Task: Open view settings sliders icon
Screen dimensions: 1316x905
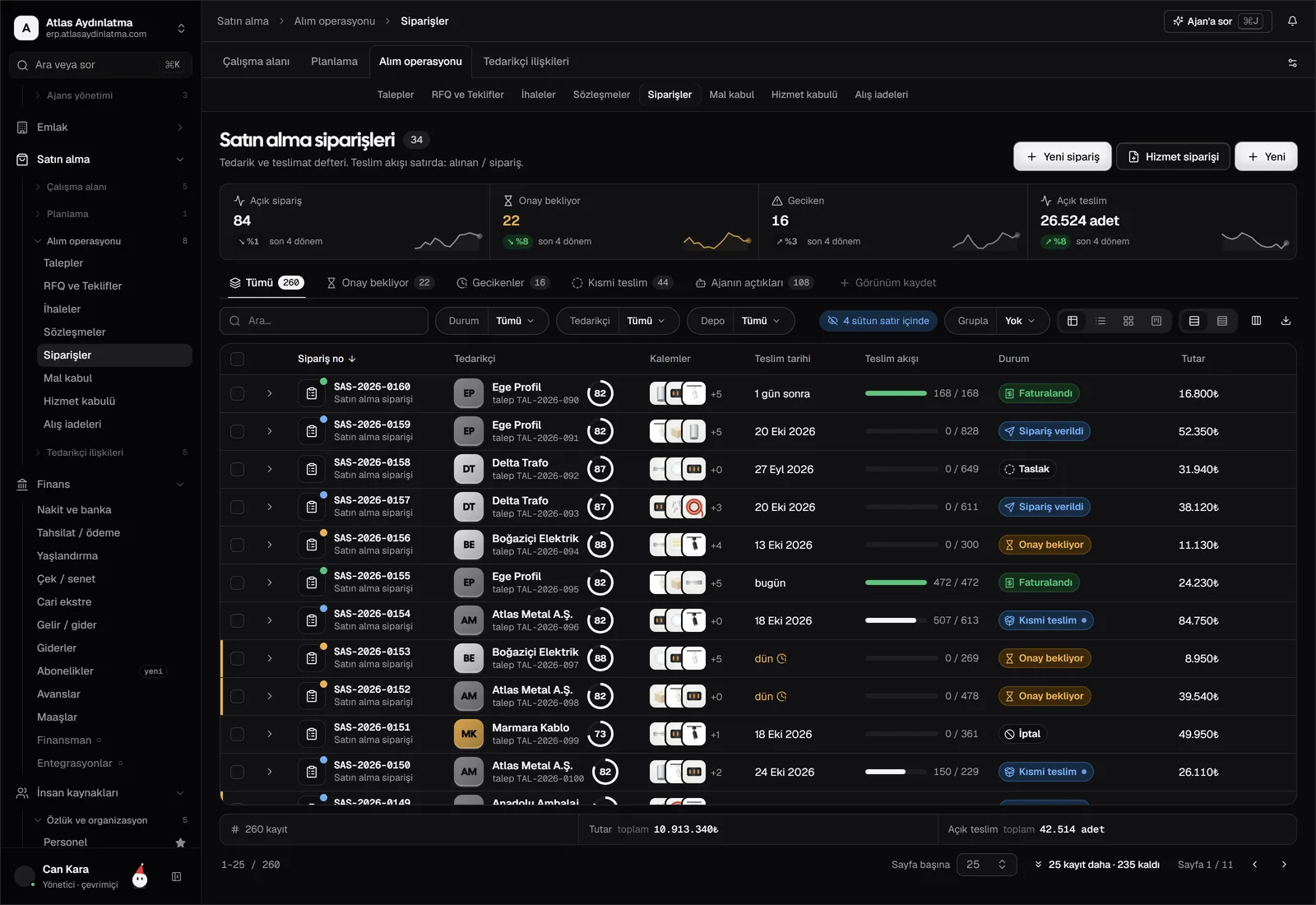Action: (x=1292, y=63)
